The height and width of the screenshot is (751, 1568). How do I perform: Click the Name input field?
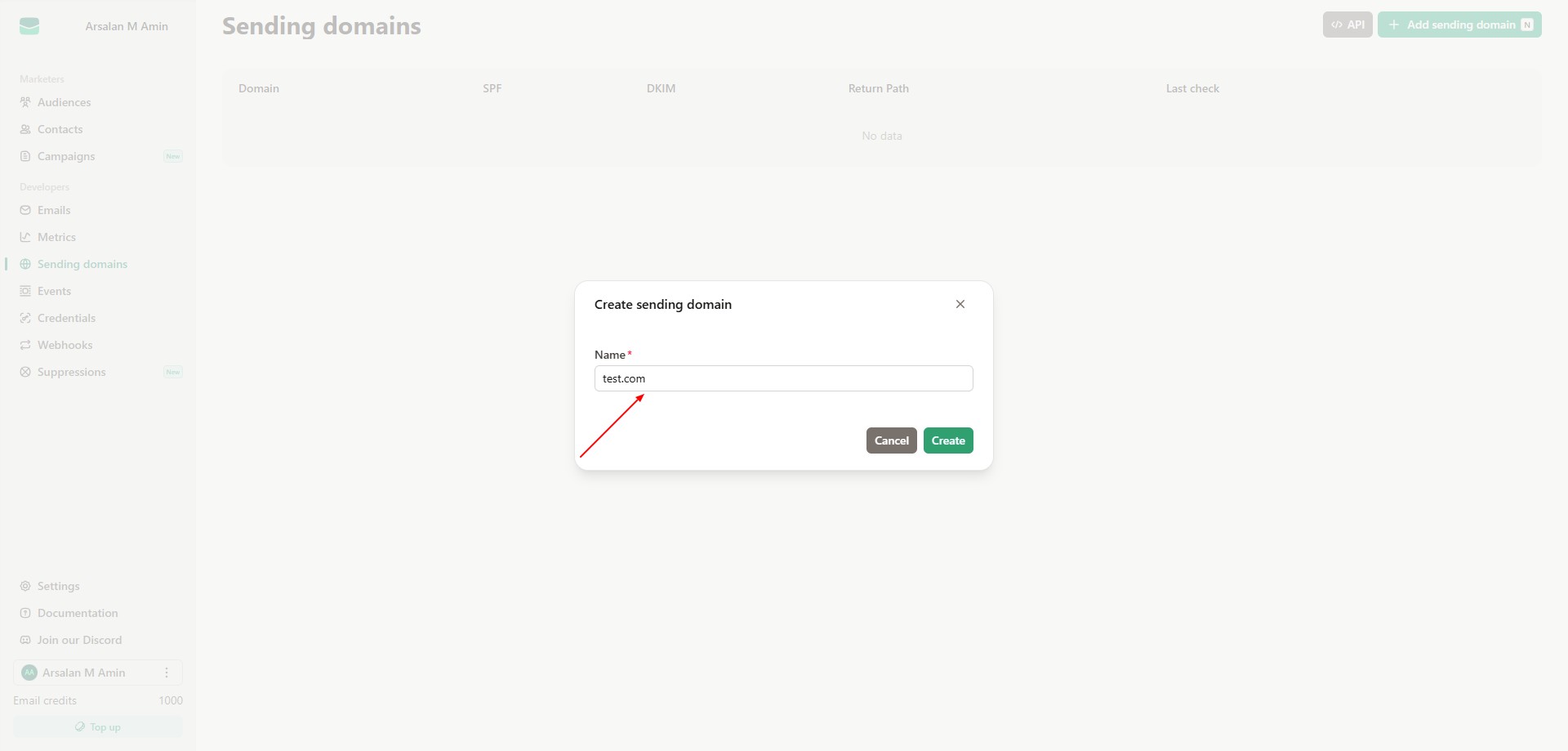click(783, 378)
